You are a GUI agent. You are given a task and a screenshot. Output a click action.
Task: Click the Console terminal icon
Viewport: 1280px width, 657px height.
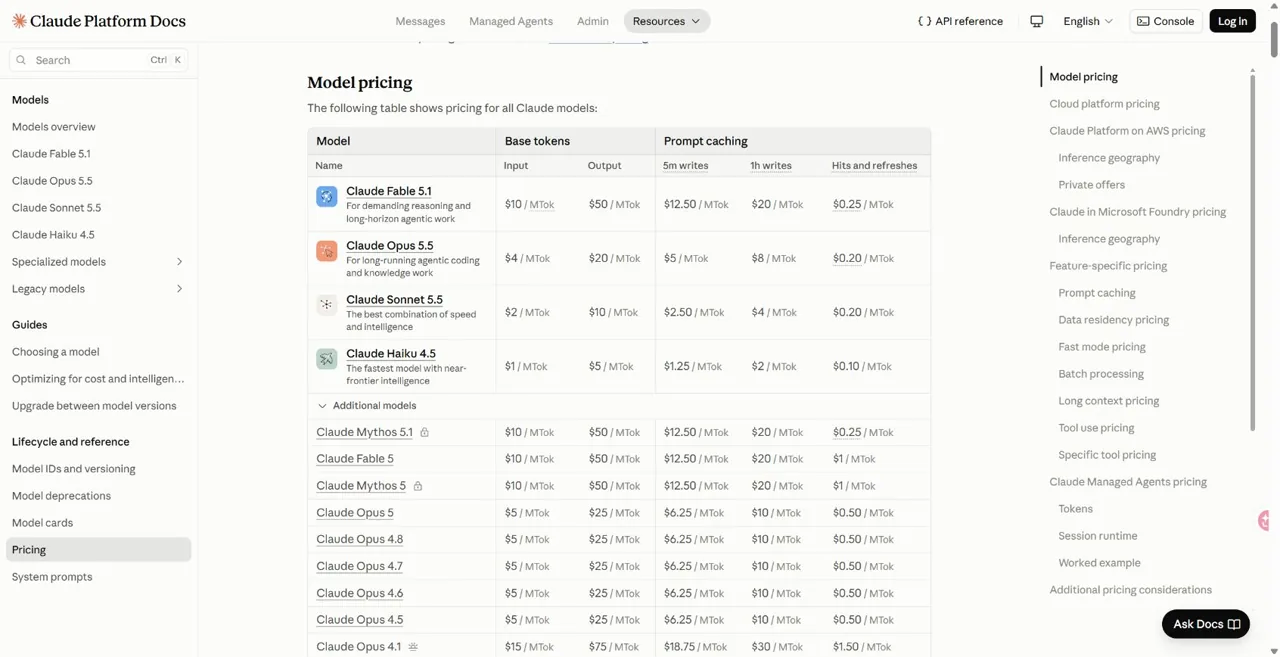point(1143,21)
